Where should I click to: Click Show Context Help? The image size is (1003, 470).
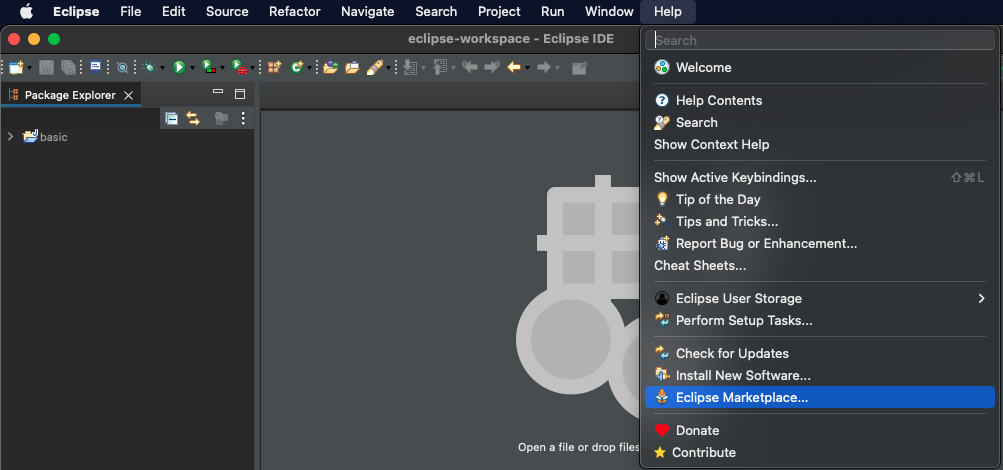click(x=820, y=145)
